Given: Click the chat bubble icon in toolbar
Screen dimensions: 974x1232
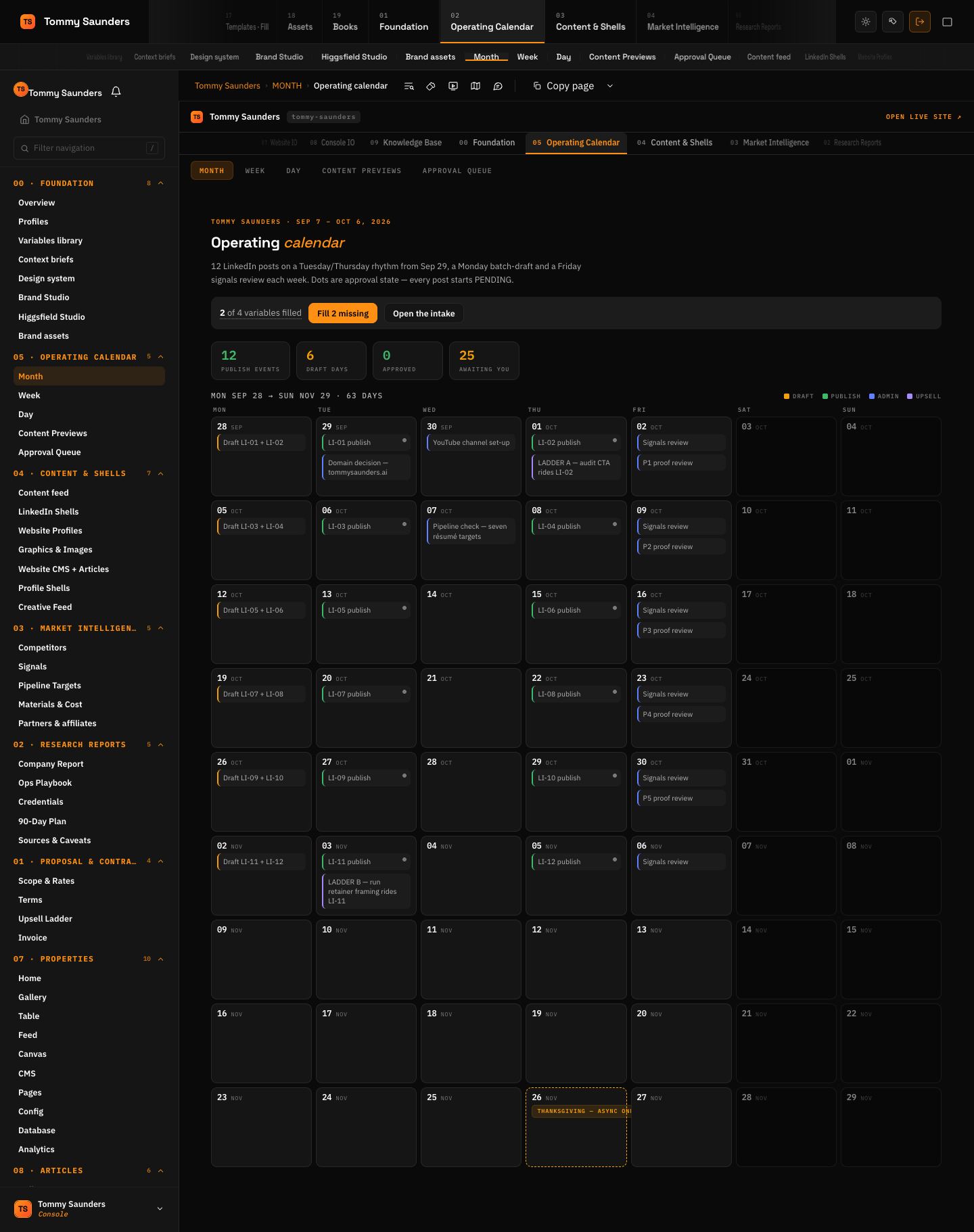Looking at the screenshot, I should click(498, 86).
